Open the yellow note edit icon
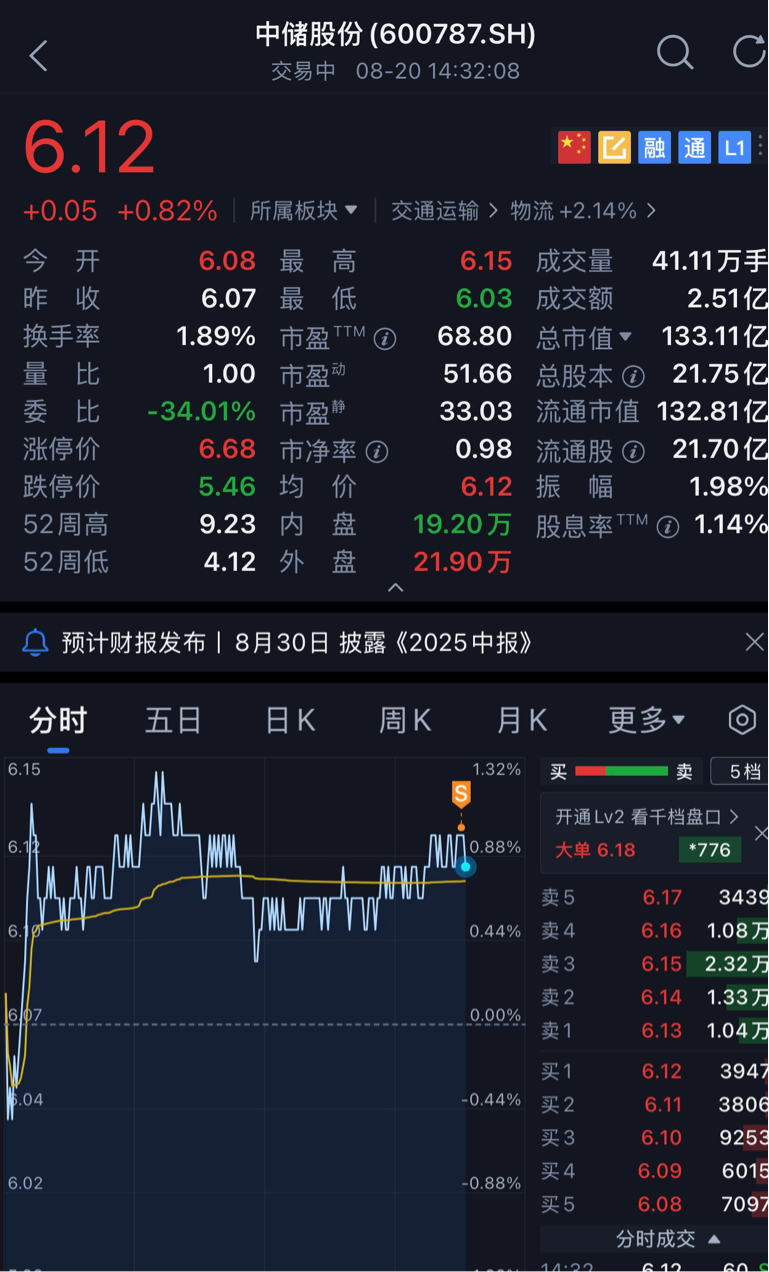The width and height of the screenshot is (769, 1272). click(614, 148)
